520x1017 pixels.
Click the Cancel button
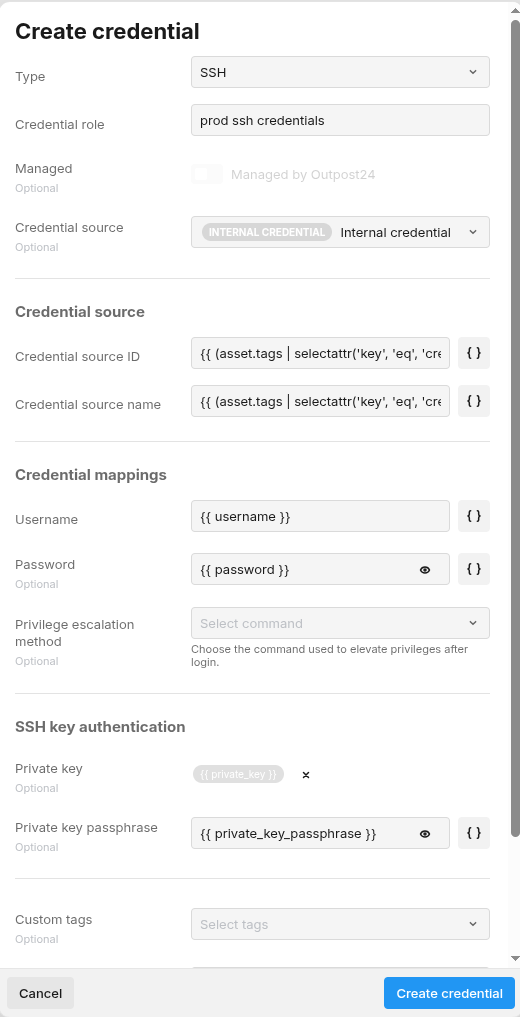(40, 993)
